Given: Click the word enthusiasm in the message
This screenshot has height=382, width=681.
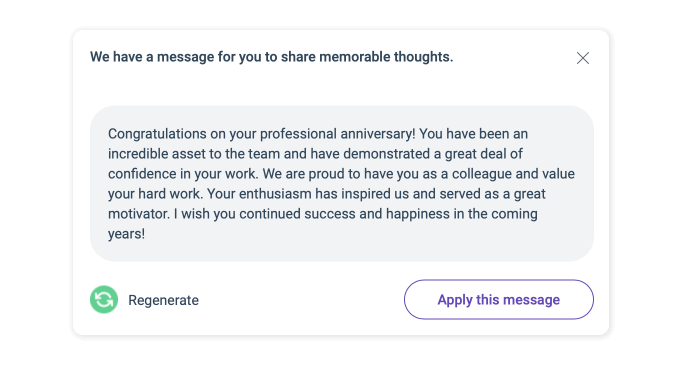Looking at the screenshot, I should click(x=275, y=194).
